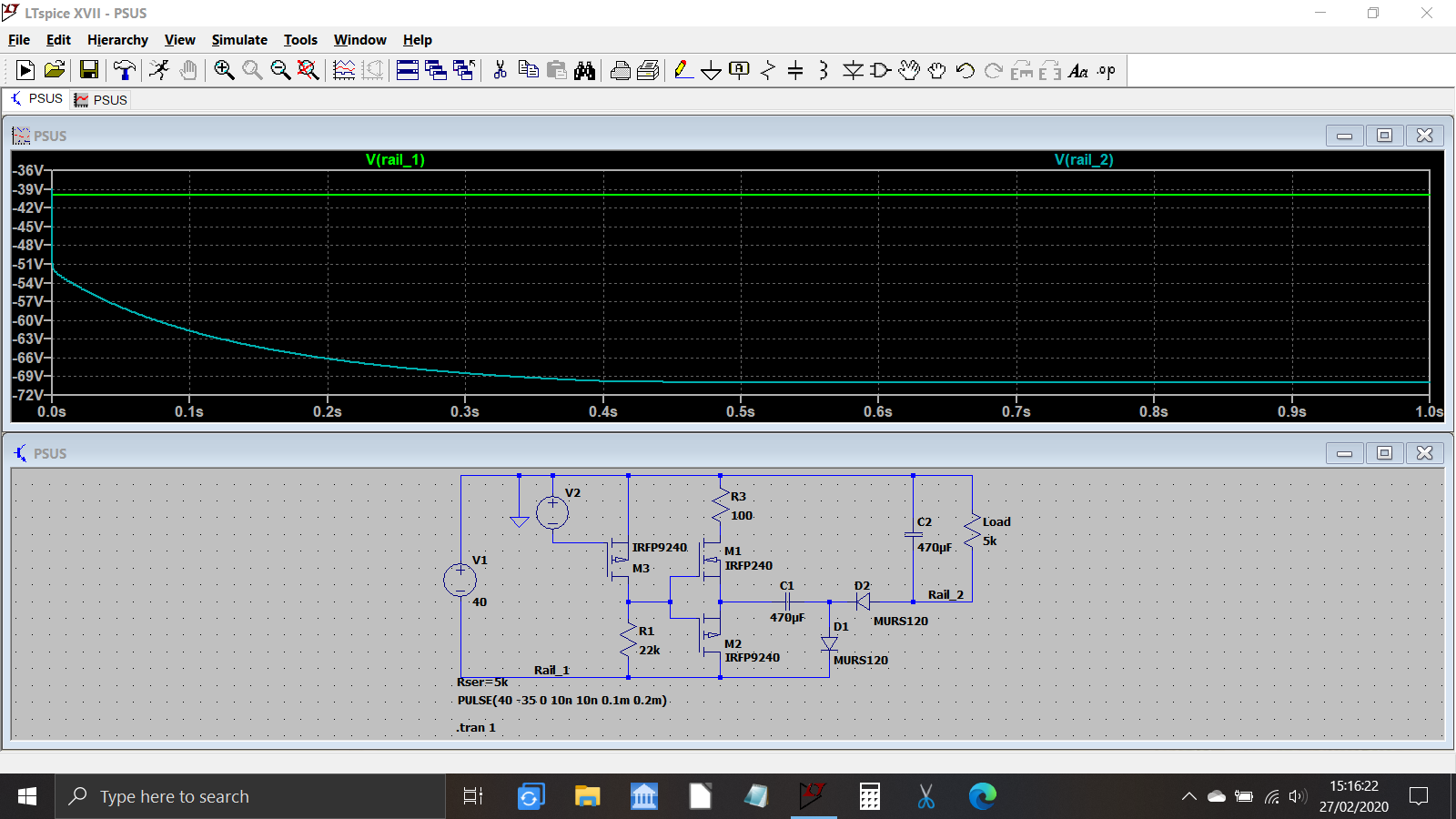This screenshot has height=819, width=1456.
Task: Open the Hierarchy menu
Action: pos(117,39)
